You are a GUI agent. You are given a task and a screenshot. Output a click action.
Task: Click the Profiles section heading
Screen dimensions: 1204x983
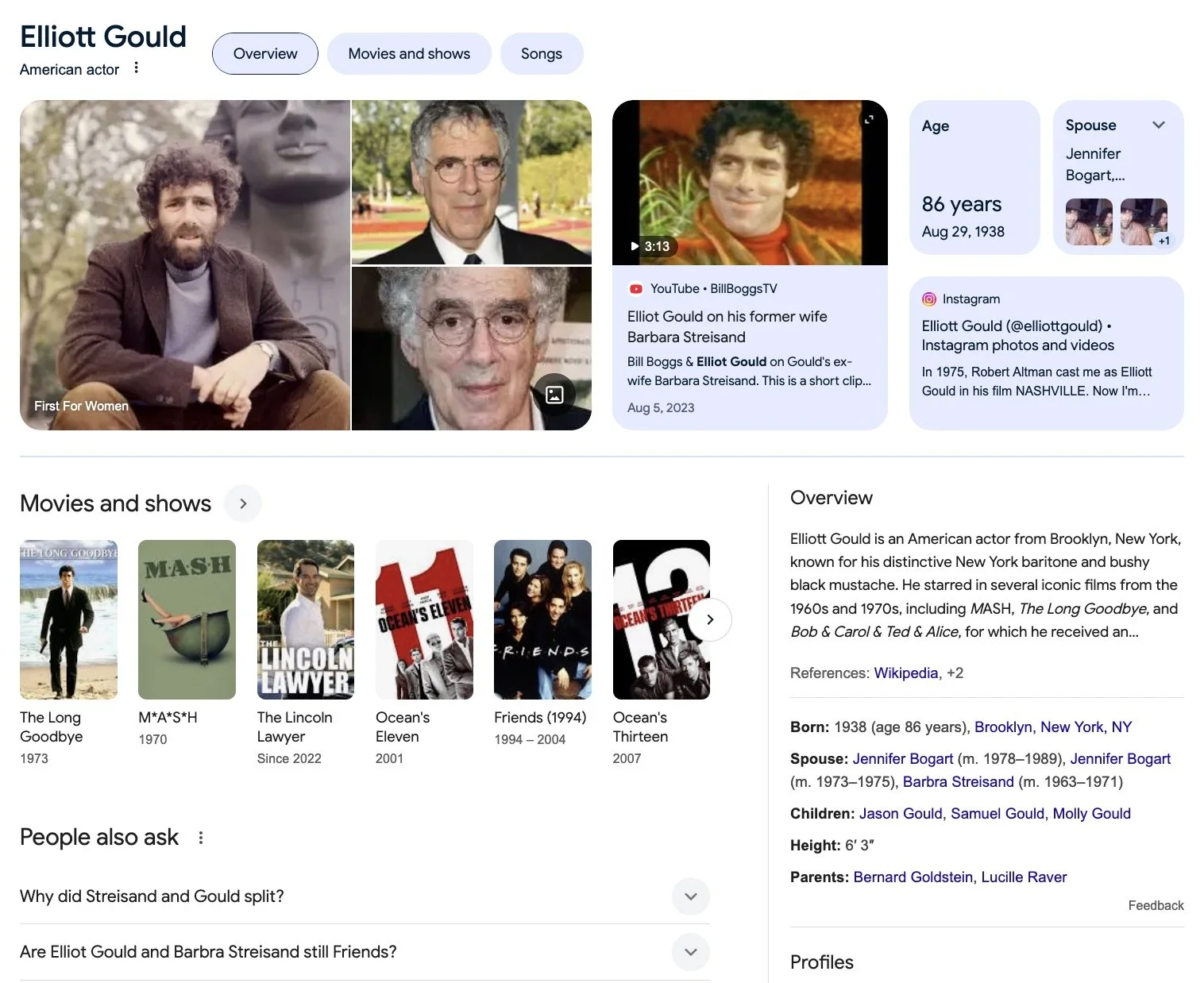click(x=822, y=962)
